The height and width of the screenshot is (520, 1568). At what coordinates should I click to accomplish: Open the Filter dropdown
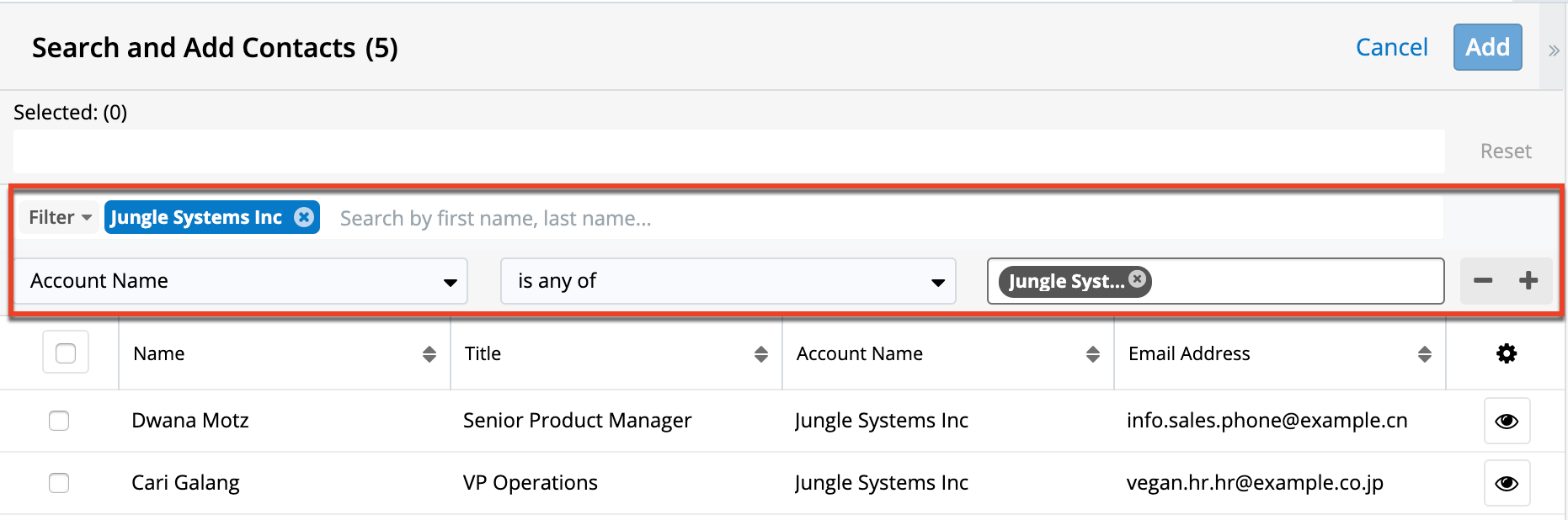tap(59, 217)
